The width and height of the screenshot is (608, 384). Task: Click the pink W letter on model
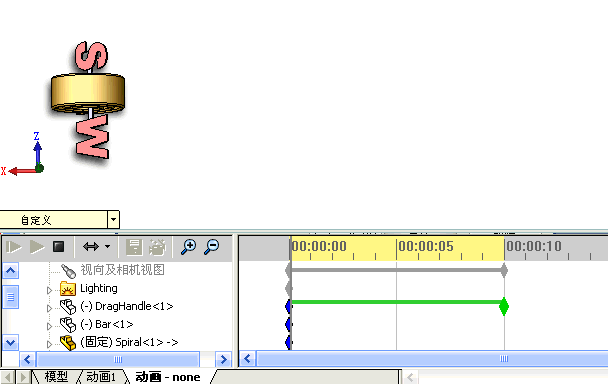92,137
